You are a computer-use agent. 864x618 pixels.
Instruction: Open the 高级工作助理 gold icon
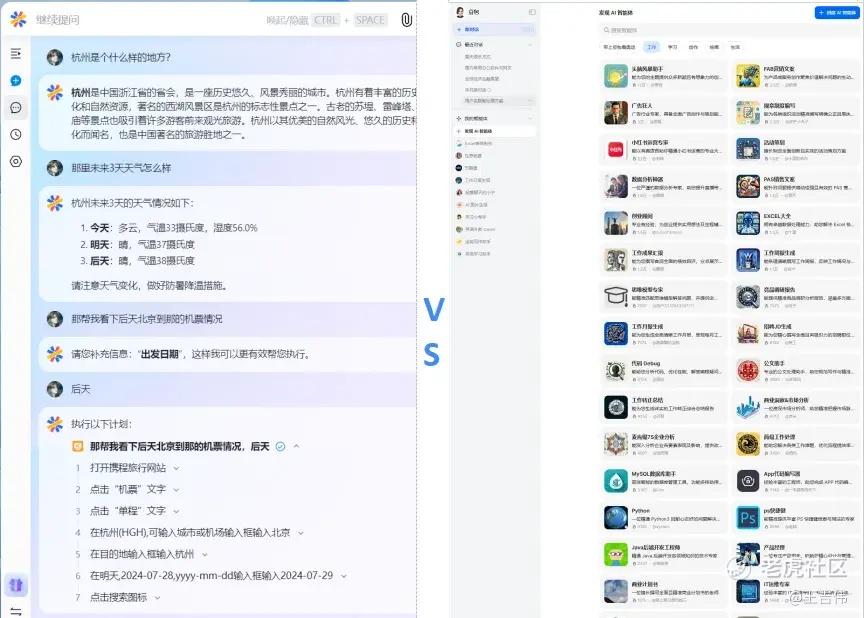(748, 444)
